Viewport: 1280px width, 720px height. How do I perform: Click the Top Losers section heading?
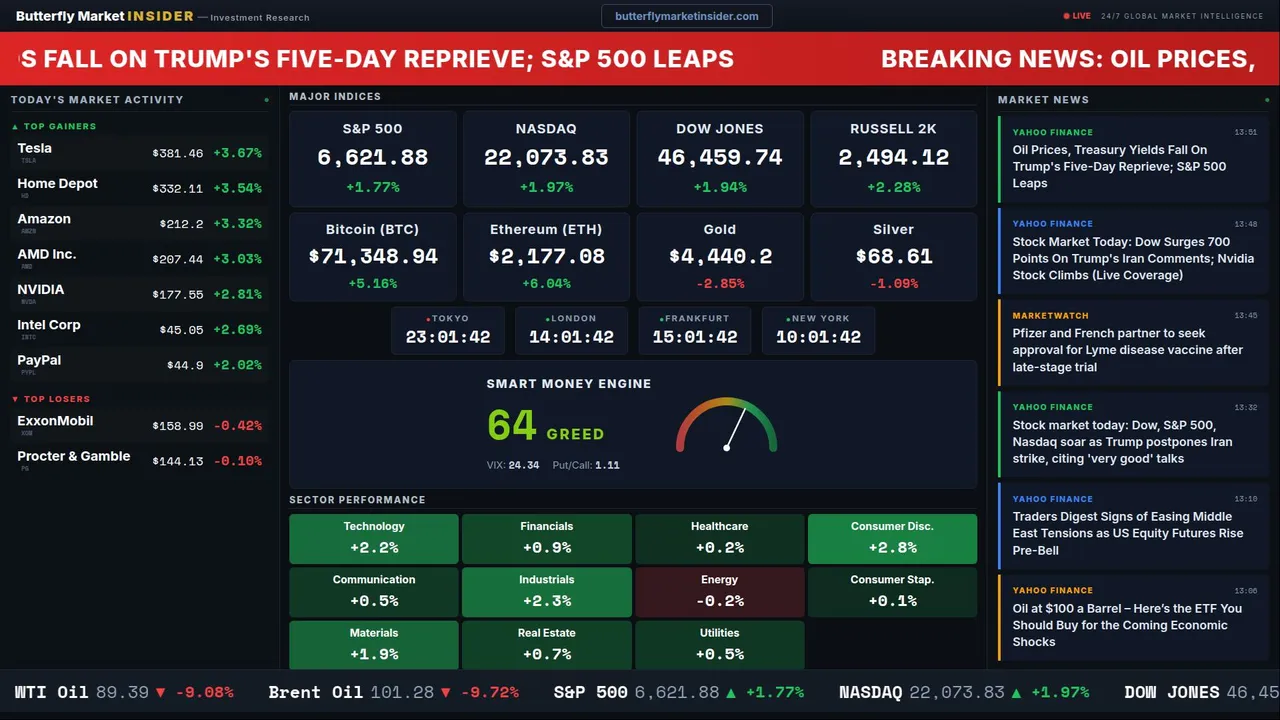(x=51, y=399)
